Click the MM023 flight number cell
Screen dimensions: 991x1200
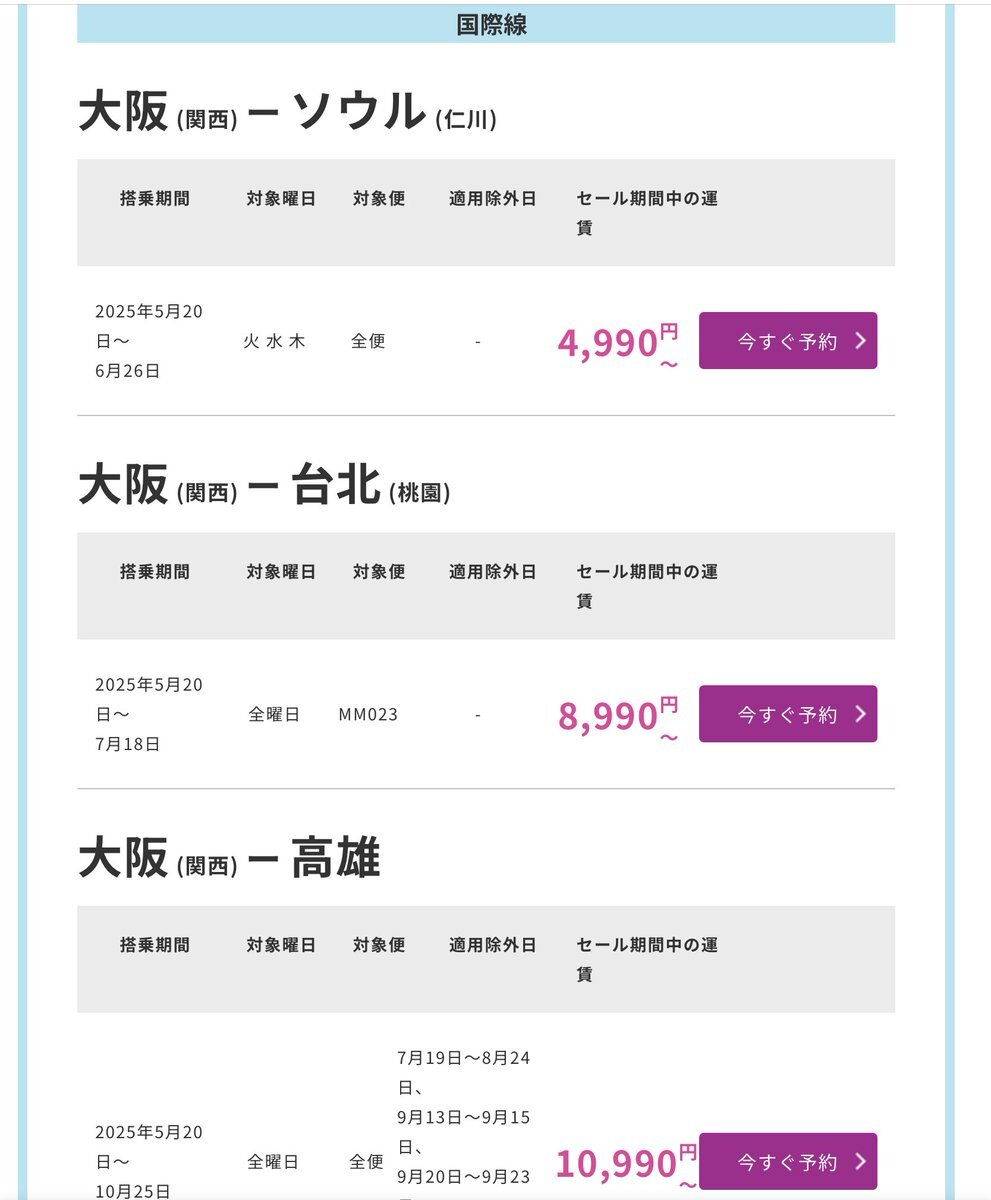(368, 715)
